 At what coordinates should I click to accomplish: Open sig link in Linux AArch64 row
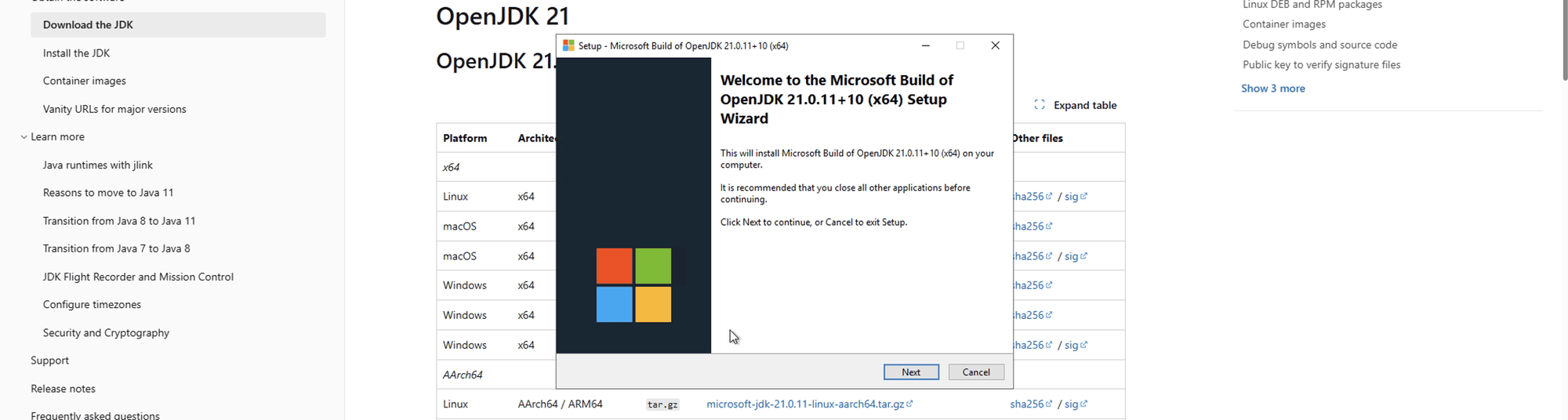pos(1076,404)
